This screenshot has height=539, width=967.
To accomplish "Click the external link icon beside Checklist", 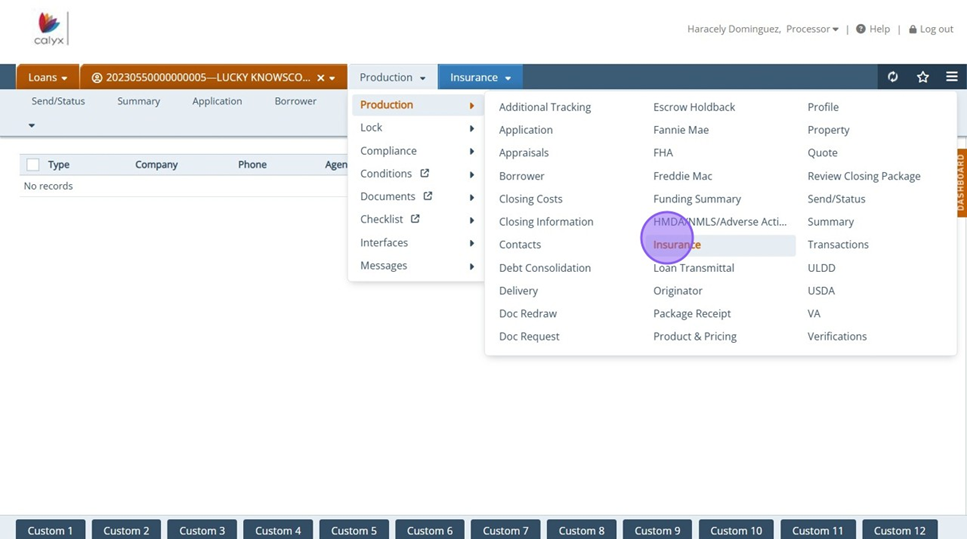I will (416, 220).
